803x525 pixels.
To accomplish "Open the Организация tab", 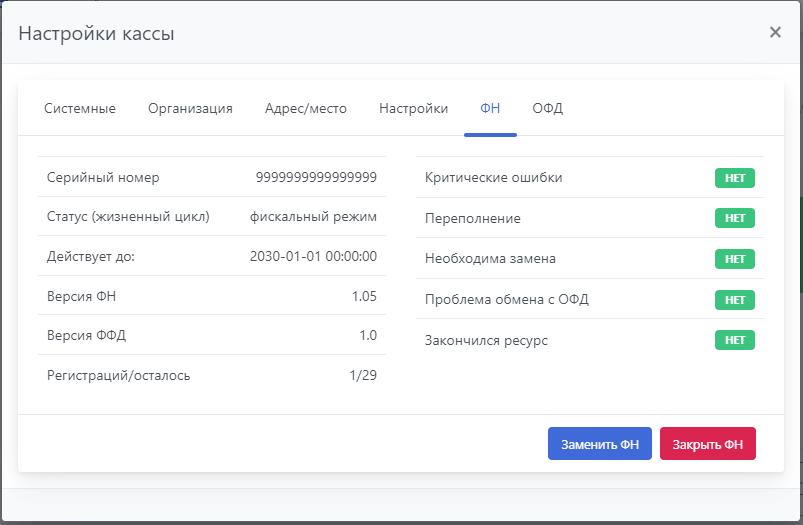I will click(x=190, y=109).
